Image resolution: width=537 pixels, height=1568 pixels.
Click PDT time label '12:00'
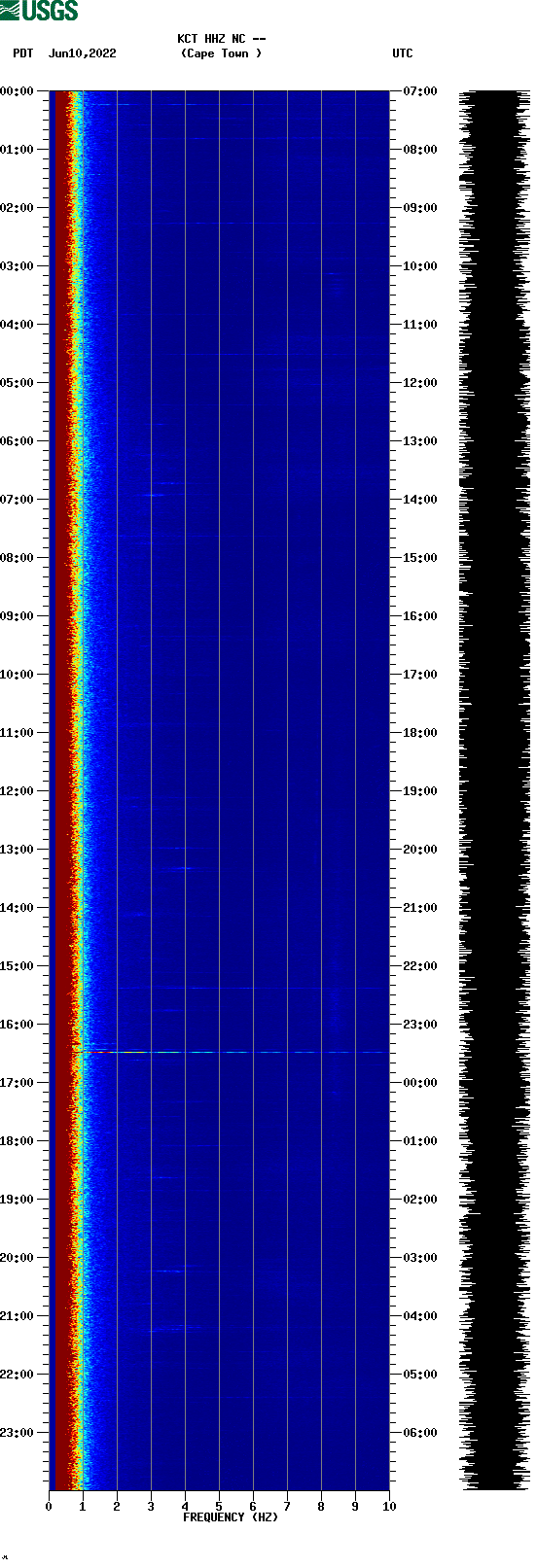[18, 791]
